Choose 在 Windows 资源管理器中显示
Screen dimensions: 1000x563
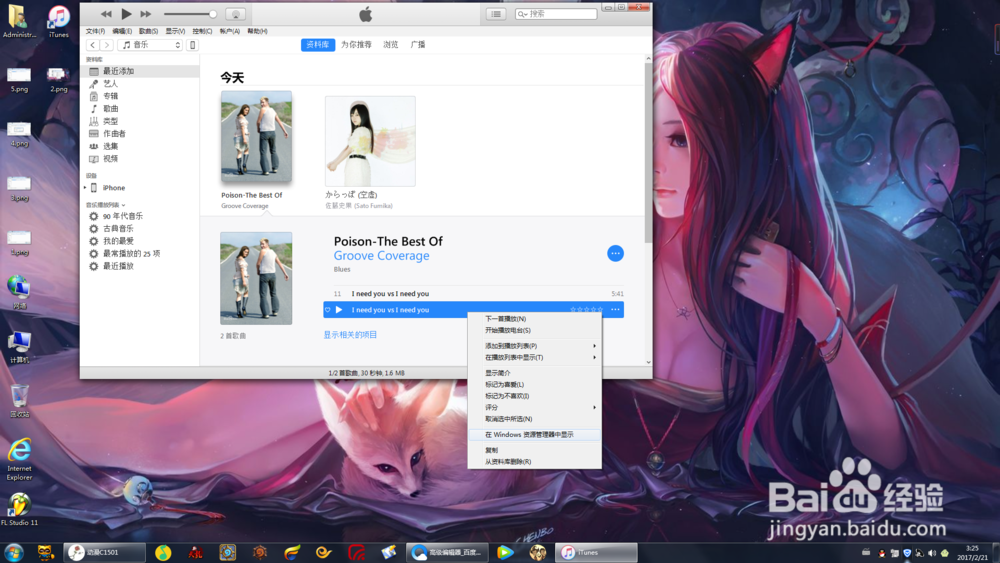[x=534, y=435]
